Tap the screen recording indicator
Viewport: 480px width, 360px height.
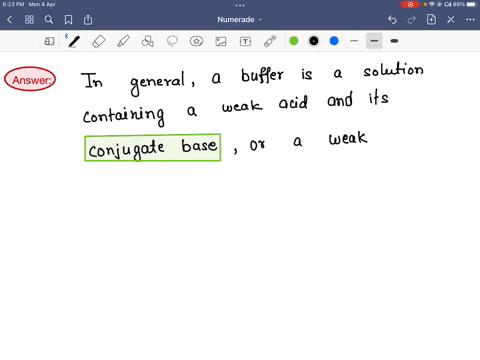(x=410, y=5)
